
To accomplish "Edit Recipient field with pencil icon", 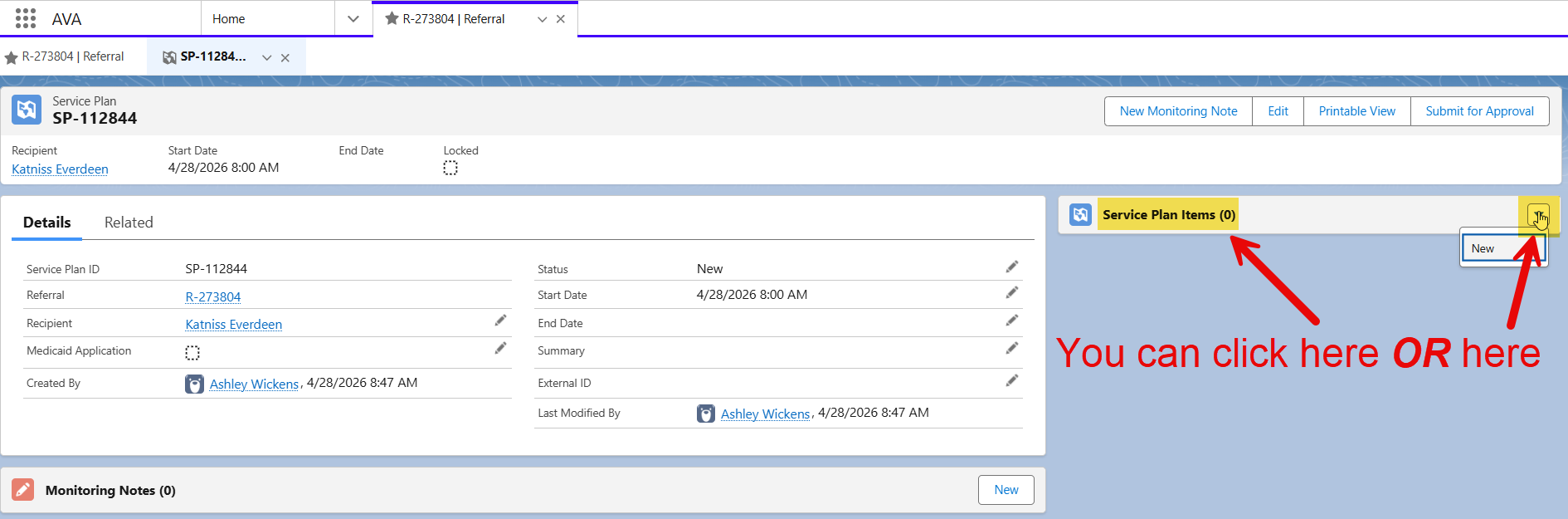I will 500,321.
